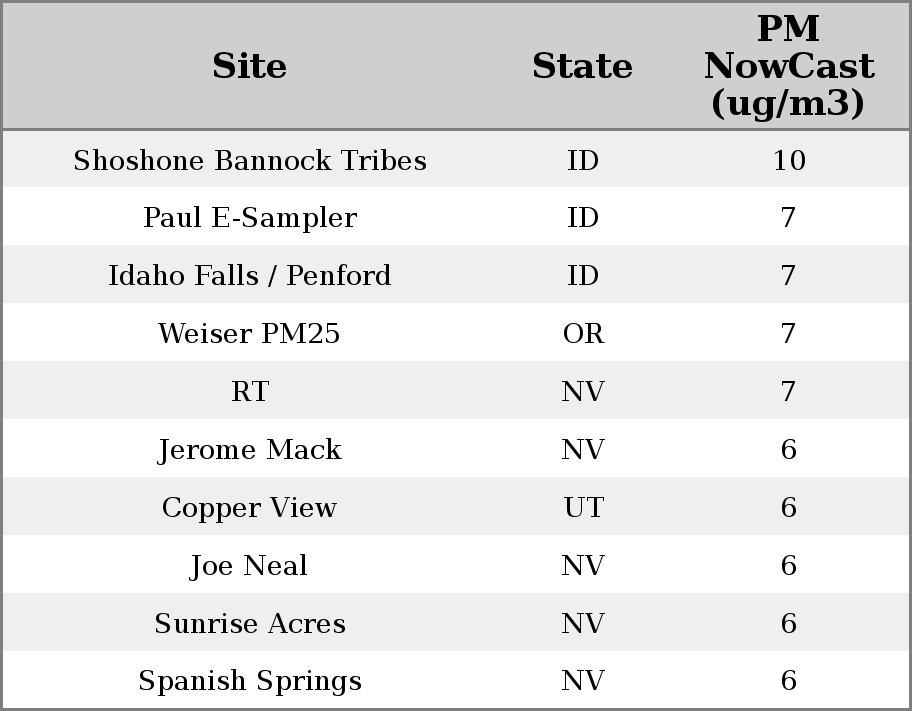Click the Copper View site name
Screen dimensions: 912x711
tap(250, 508)
